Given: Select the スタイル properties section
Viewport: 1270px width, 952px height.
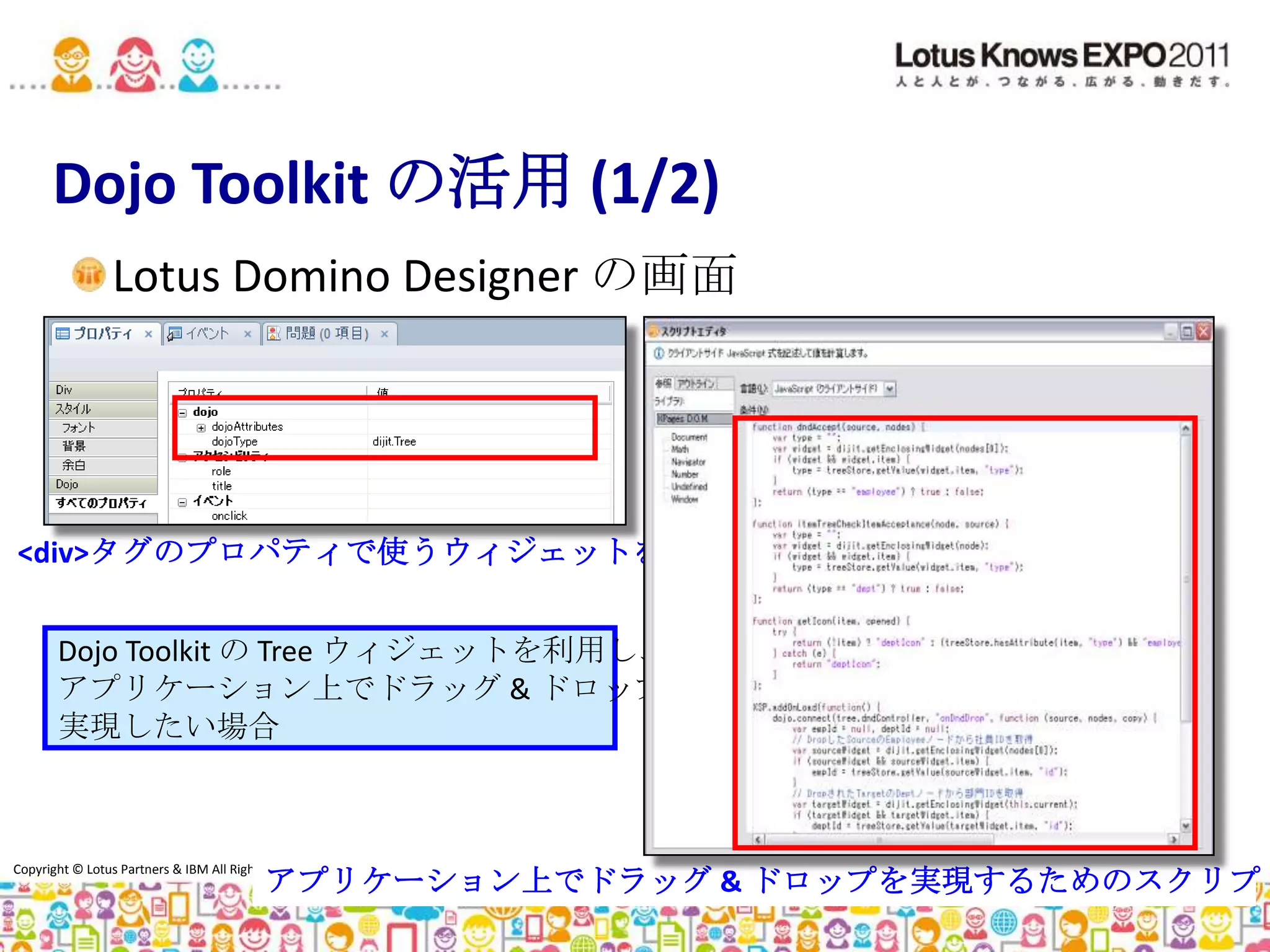Looking at the screenshot, I should click(103, 409).
